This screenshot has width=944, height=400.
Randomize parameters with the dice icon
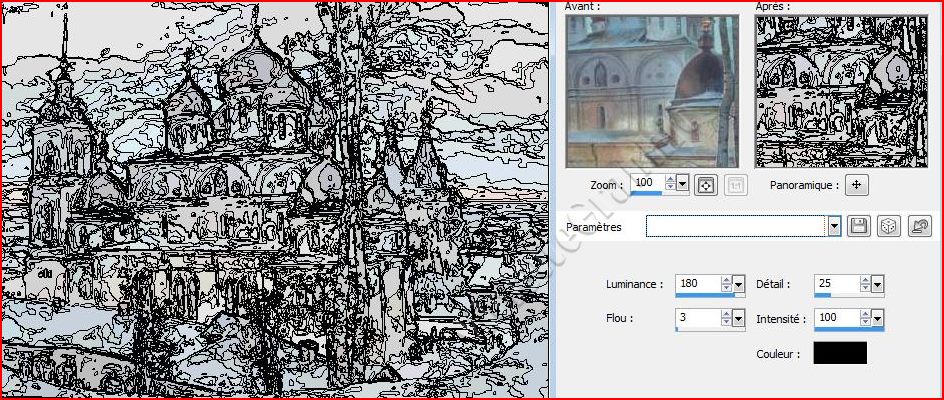[887, 227]
